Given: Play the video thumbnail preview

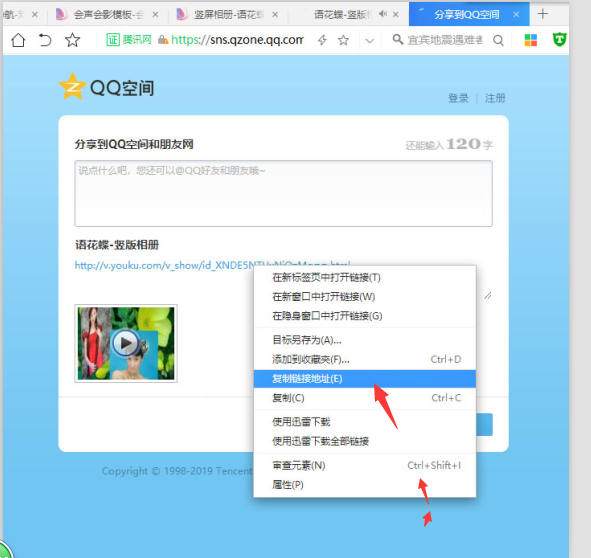Looking at the screenshot, I should (x=126, y=343).
